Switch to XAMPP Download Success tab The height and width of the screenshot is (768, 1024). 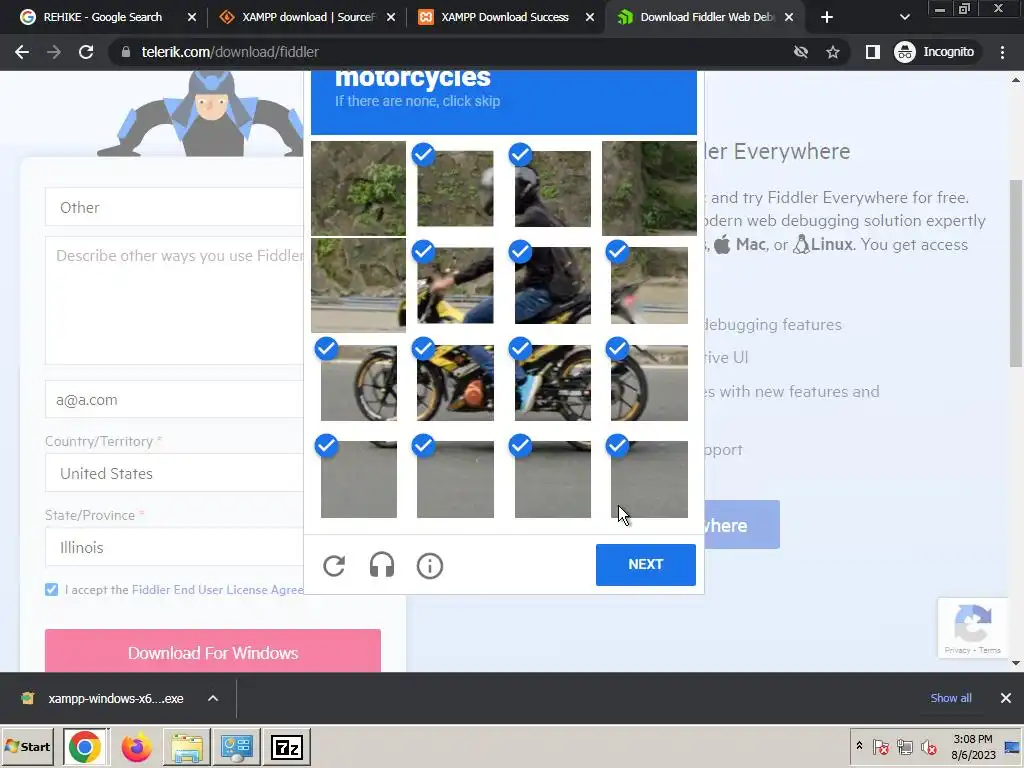505,17
